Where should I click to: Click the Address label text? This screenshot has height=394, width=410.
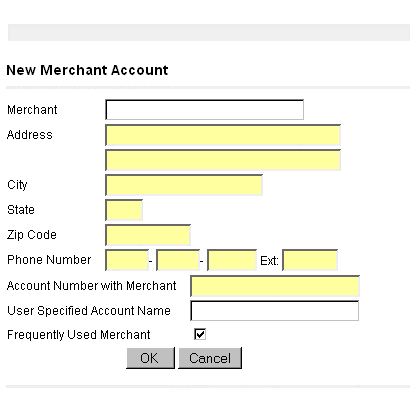click(x=30, y=135)
